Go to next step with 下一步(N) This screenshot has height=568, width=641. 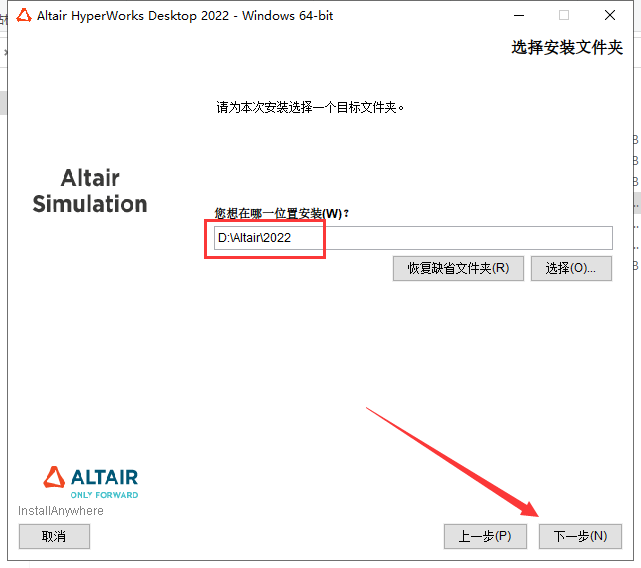[x=580, y=536]
